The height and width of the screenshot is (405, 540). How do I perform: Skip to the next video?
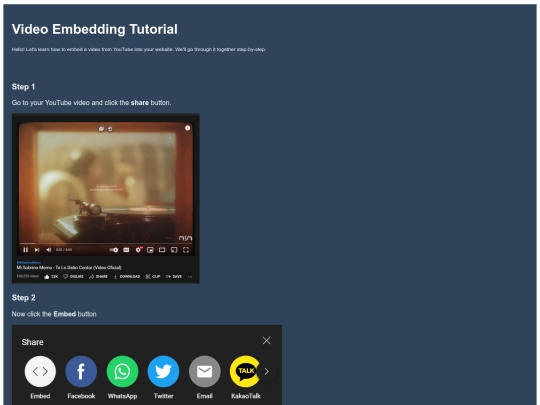point(37,250)
